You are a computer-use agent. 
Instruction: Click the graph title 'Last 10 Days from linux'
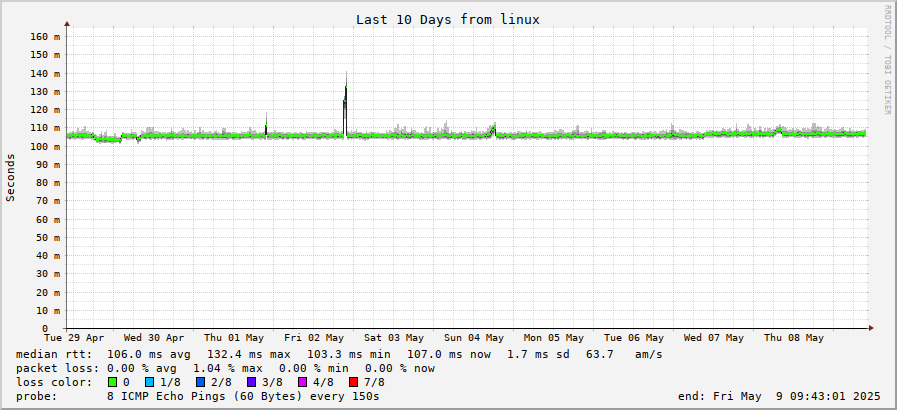point(448,19)
